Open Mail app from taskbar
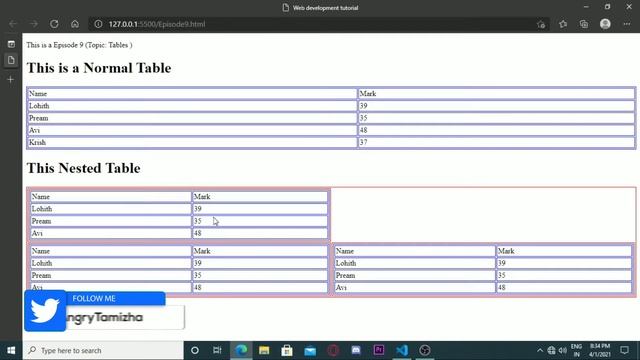Image resolution: width=640 pixels, height=360 pixels. coord(310,350)
